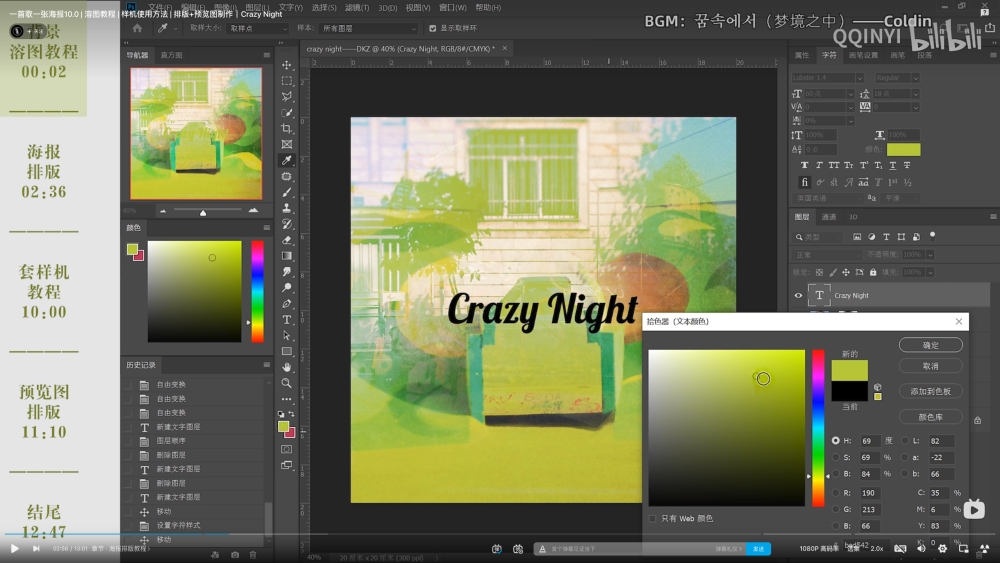The width and height of the screenshot is (1000, 563).
Task: Open the 所有图层 sample dropdown
Action: pyautogui.click(x=369, y=28)
